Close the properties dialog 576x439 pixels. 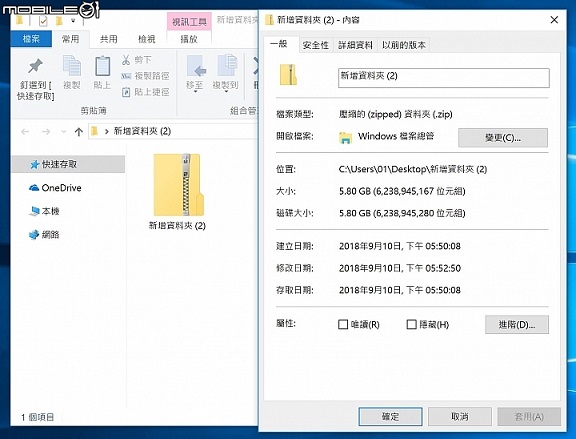[x=554, y=20]
